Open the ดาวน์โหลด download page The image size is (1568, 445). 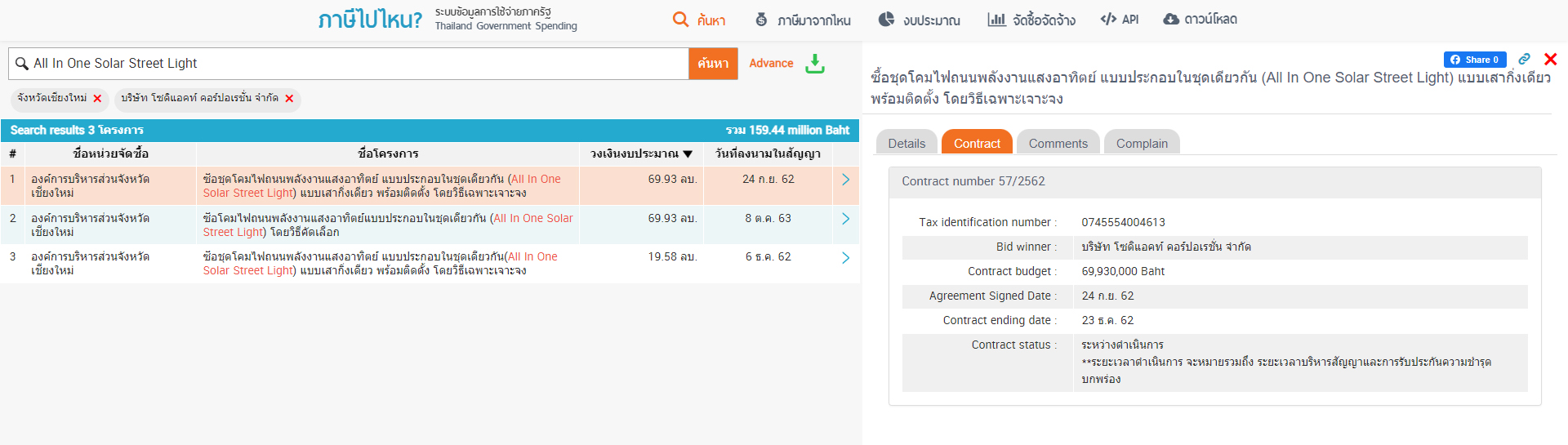pos(1200,20)
